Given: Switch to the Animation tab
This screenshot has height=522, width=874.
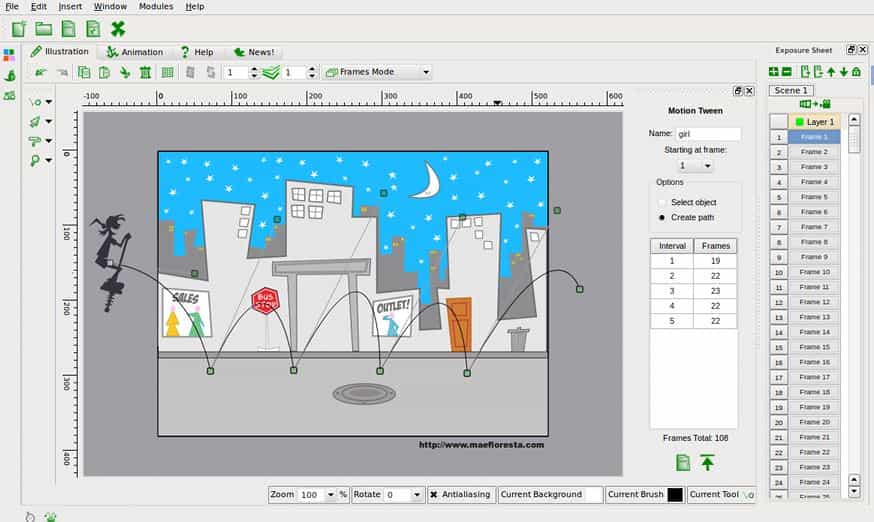Looking at the screenshot, I should pos(134,52).
